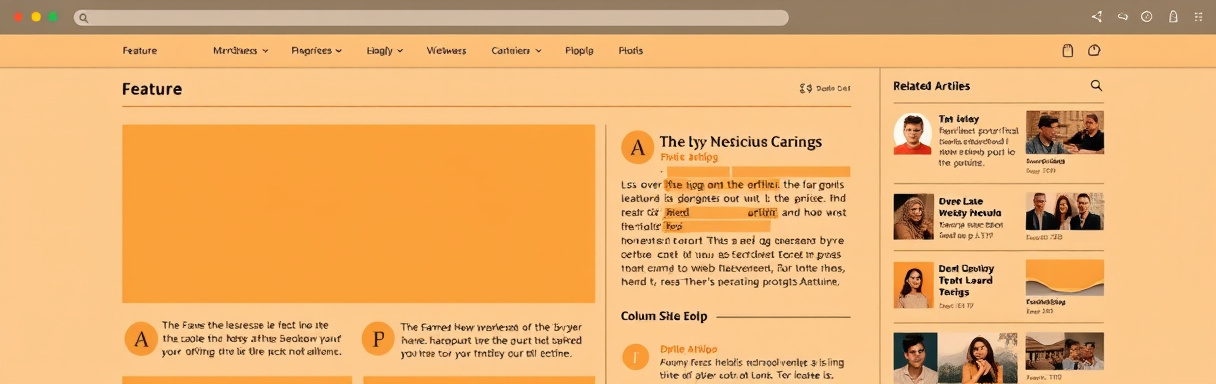The width and height of the screenshot is (1216, 384).
Task: Focus the browser address bar
Action: pos(431,18)
